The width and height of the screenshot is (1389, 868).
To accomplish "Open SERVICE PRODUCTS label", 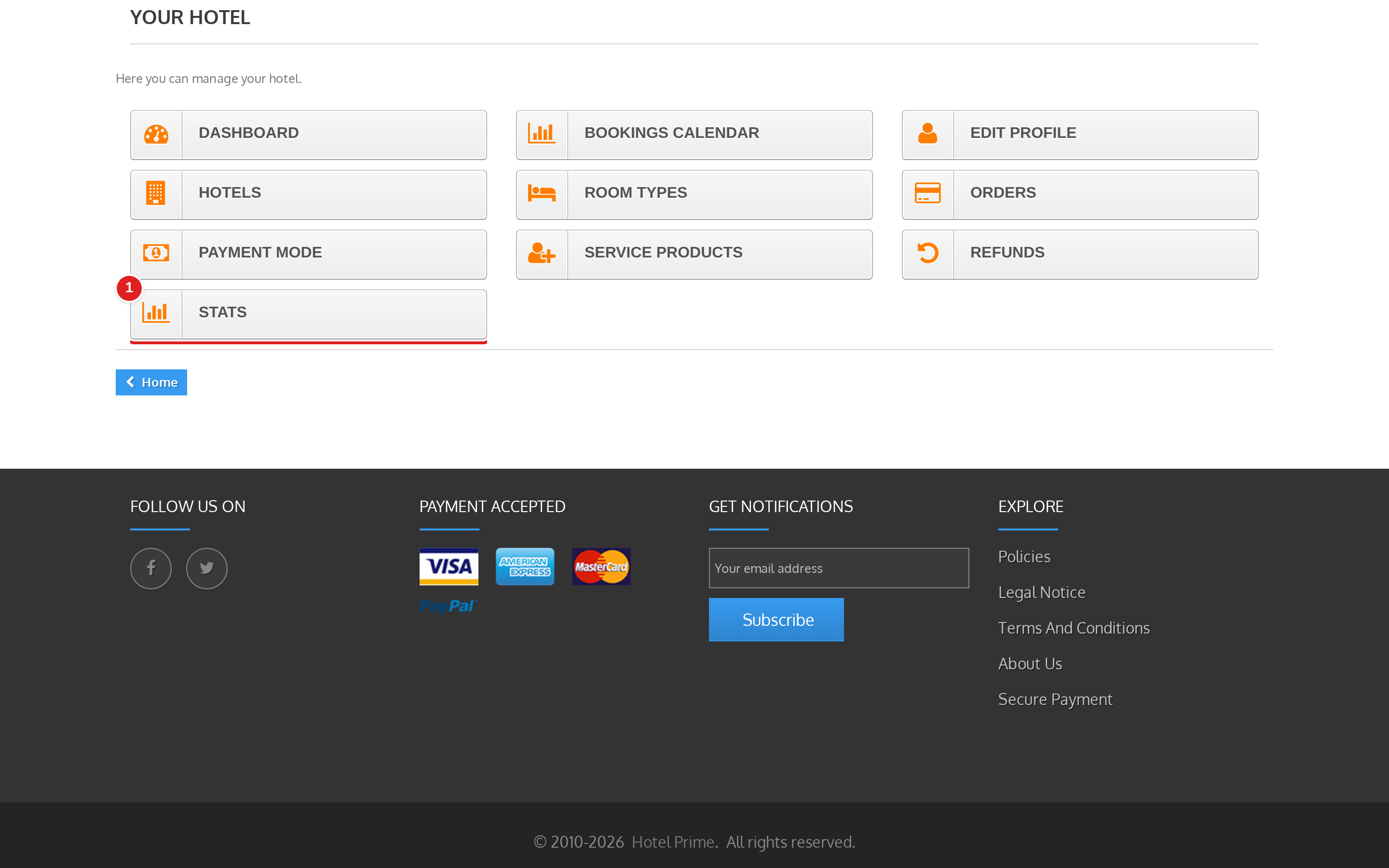I will tap(663, 252).
